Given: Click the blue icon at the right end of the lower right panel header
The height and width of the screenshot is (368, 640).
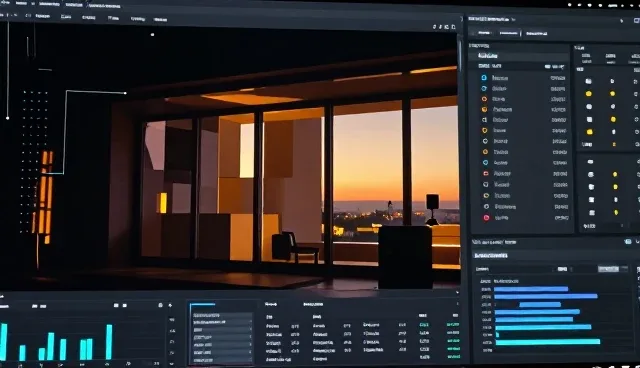Looking at the screenshot, I should coord(628,242).
